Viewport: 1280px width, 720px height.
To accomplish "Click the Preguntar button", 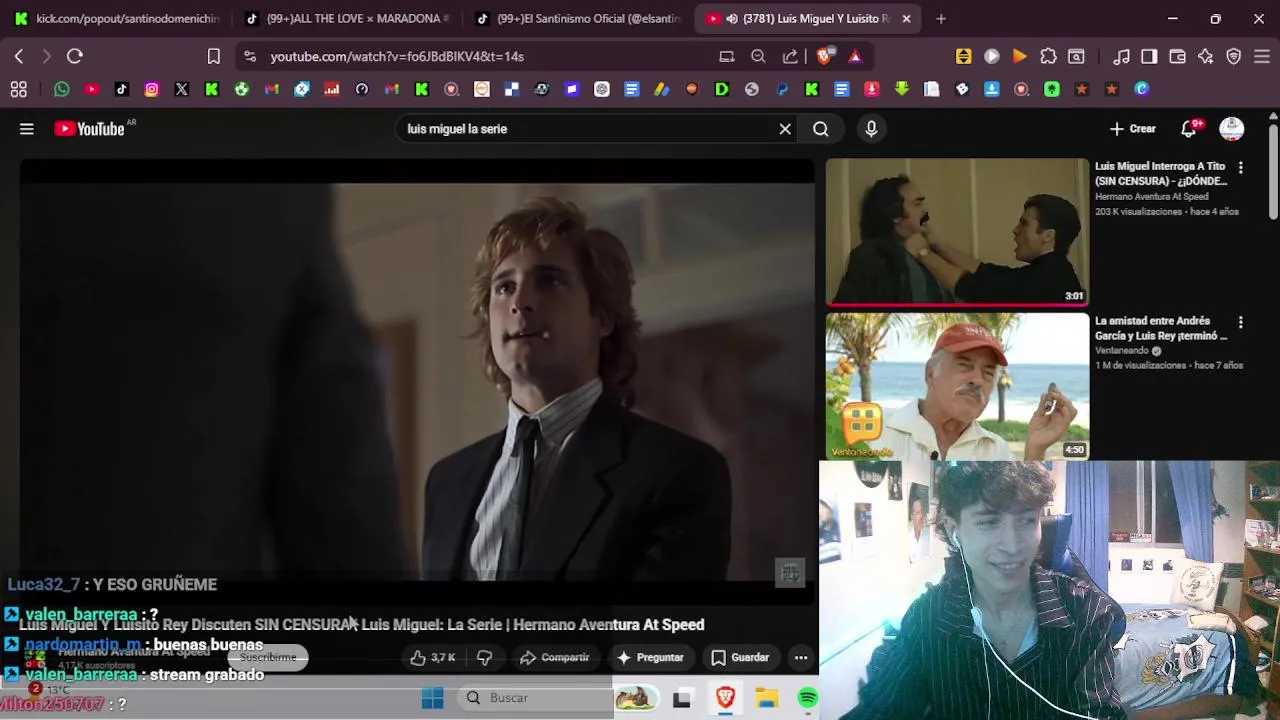I will tap(650, 657).
